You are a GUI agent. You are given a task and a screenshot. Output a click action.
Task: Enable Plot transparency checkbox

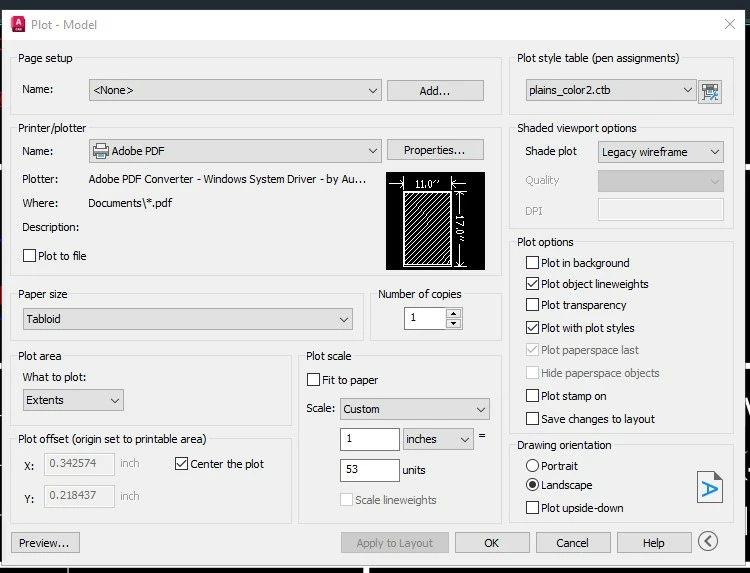(532, 305)
